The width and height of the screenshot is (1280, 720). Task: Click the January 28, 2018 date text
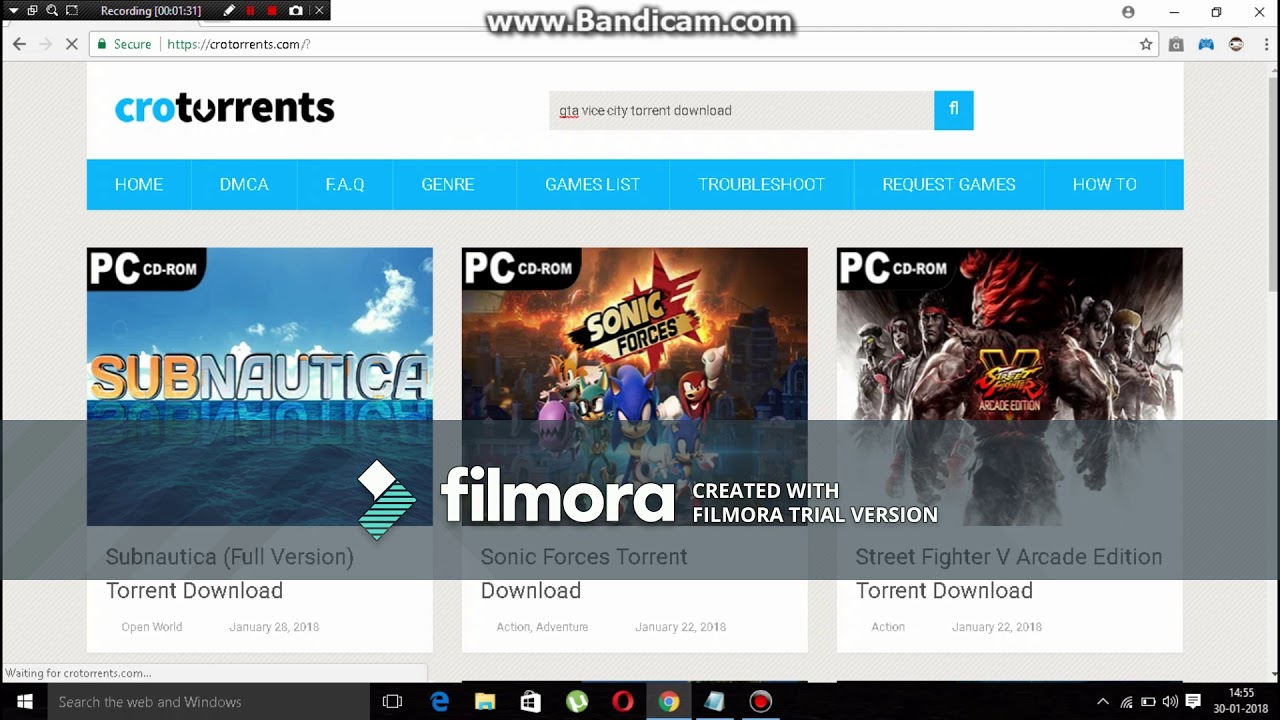tap(274, 627)
